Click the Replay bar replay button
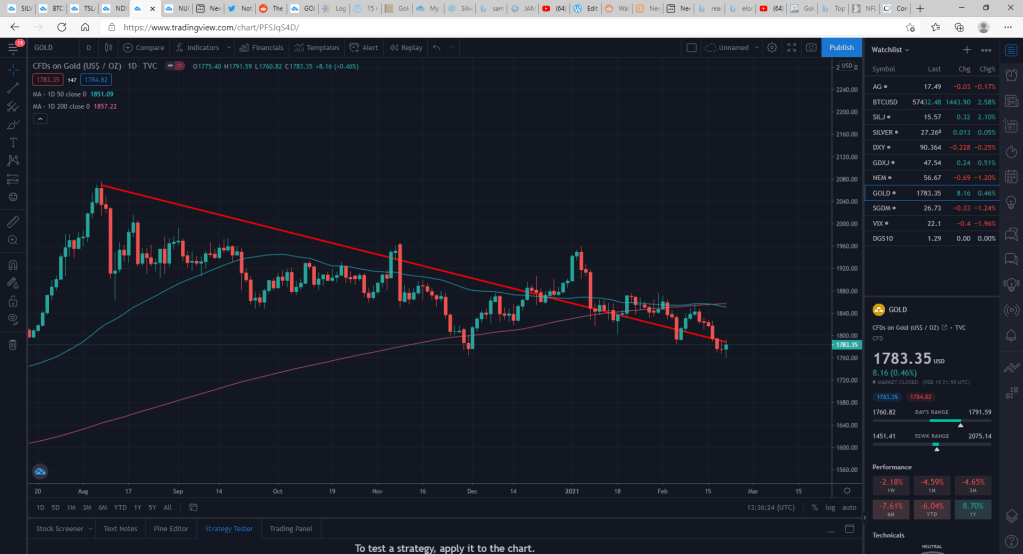 tap(405, 47)
